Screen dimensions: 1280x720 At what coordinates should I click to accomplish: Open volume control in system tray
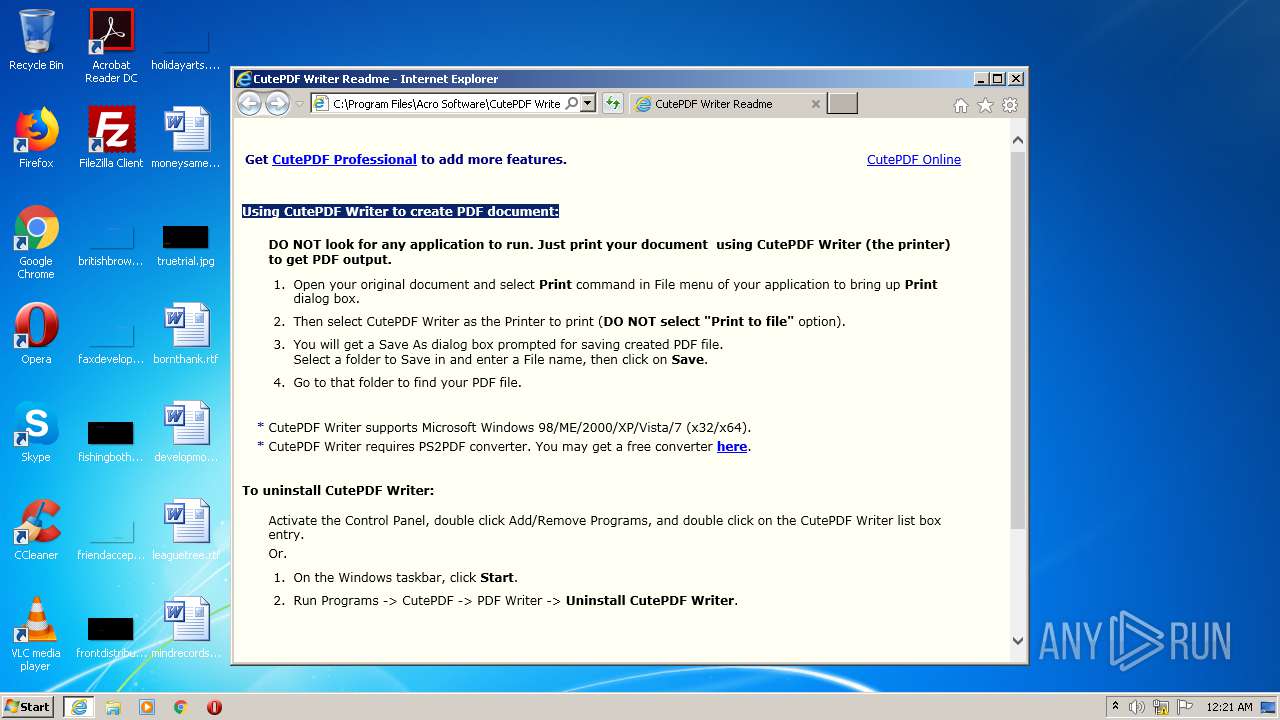click(1136, 707)
